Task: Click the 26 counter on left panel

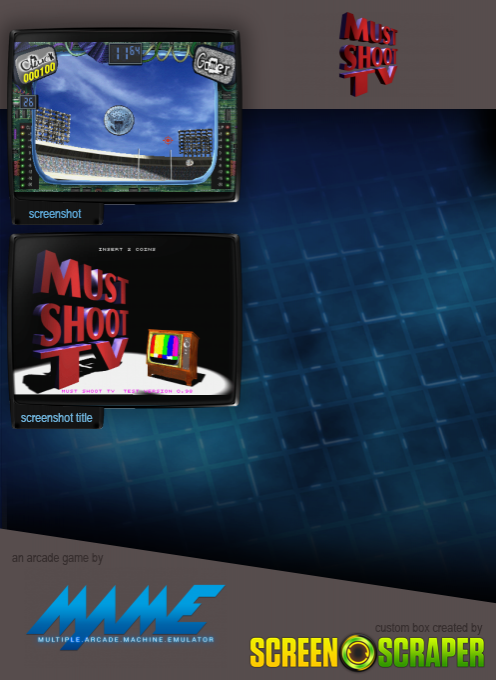Action: tap(28, 102)
